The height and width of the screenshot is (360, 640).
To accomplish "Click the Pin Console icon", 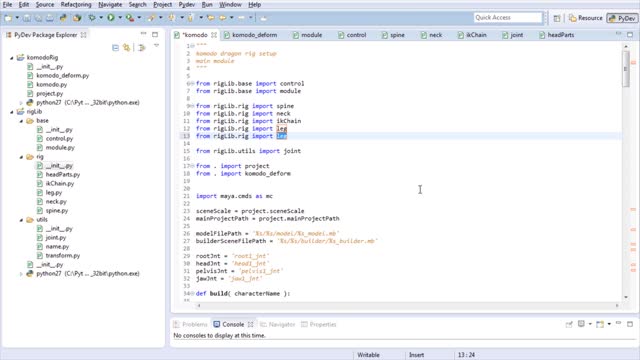I will tap(569, 324).
